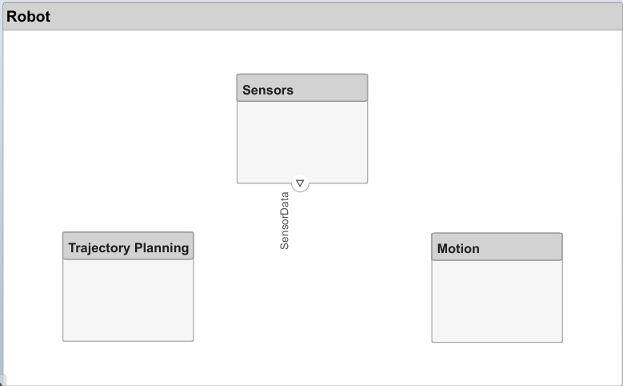Select the Trajectory Planning component title
The width and height of the screenshot is (623, 386).
pos(128,248)
